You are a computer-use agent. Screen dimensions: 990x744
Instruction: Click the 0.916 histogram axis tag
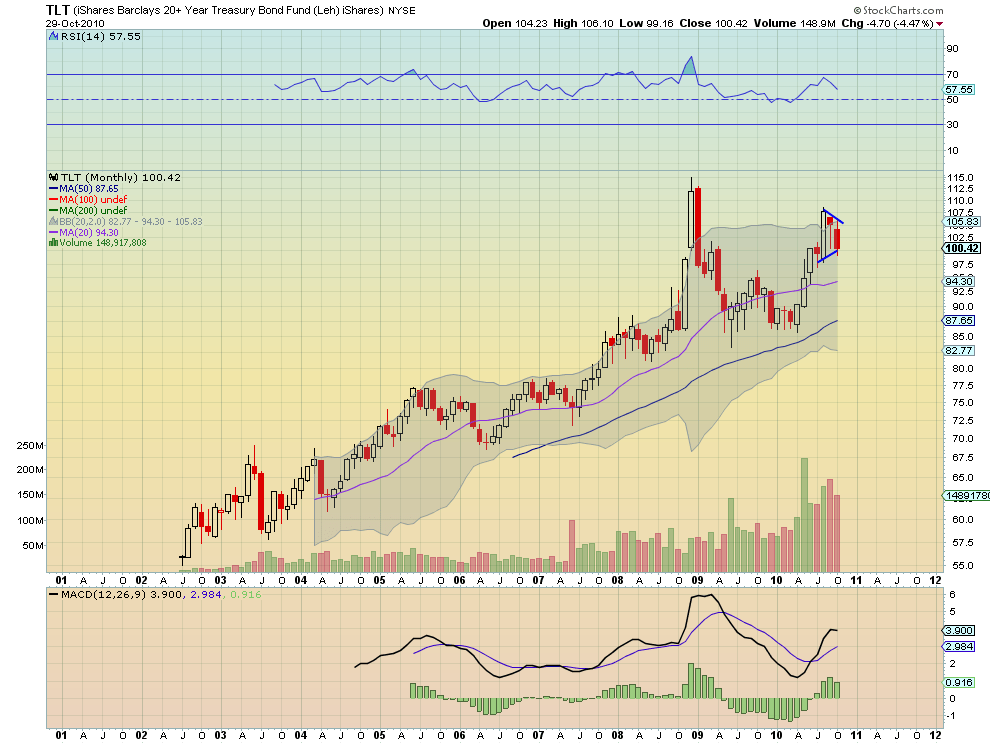point(959,683)
